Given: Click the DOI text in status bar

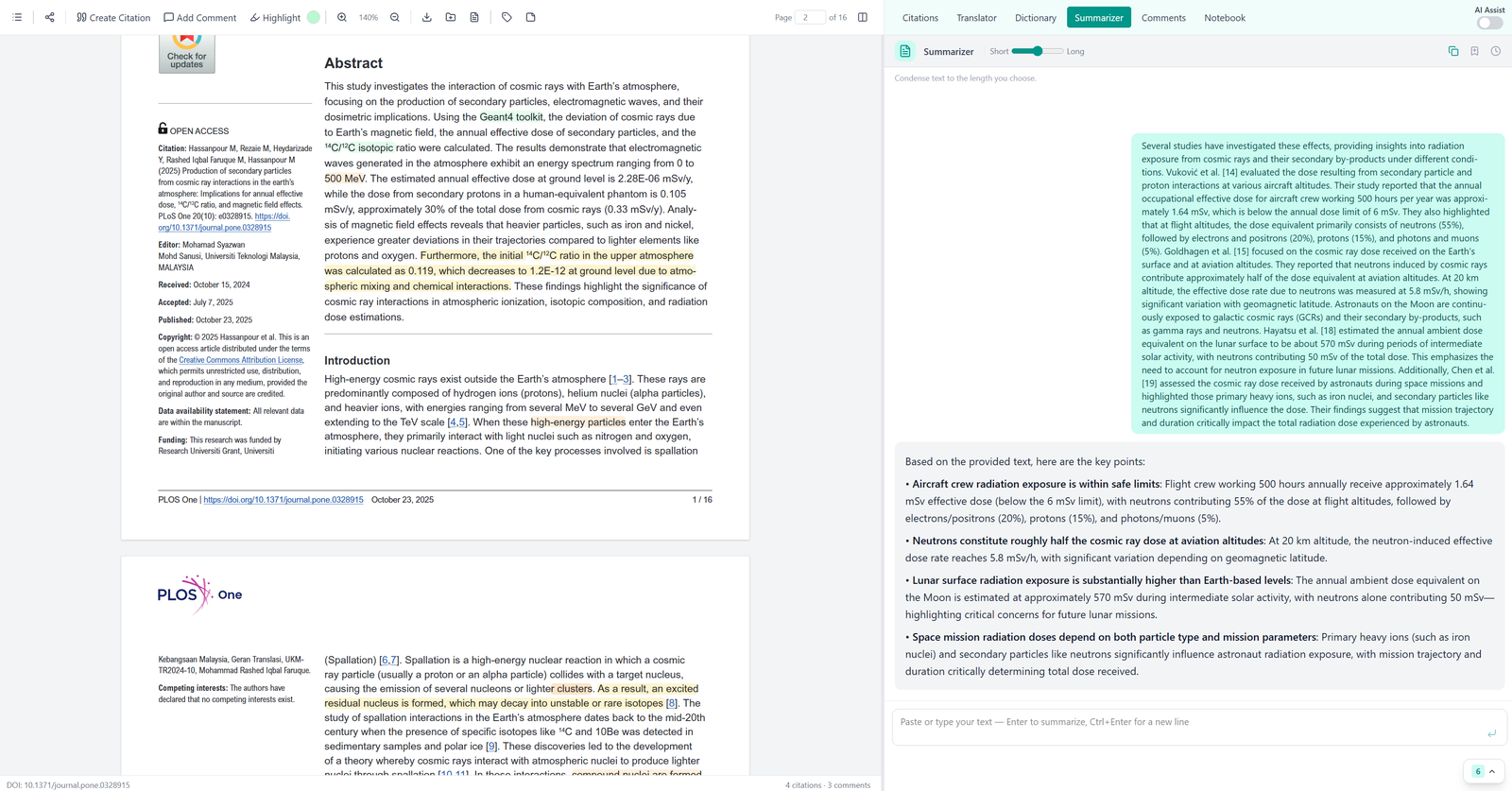Looking at the screenshot, I should coord(68,784).
